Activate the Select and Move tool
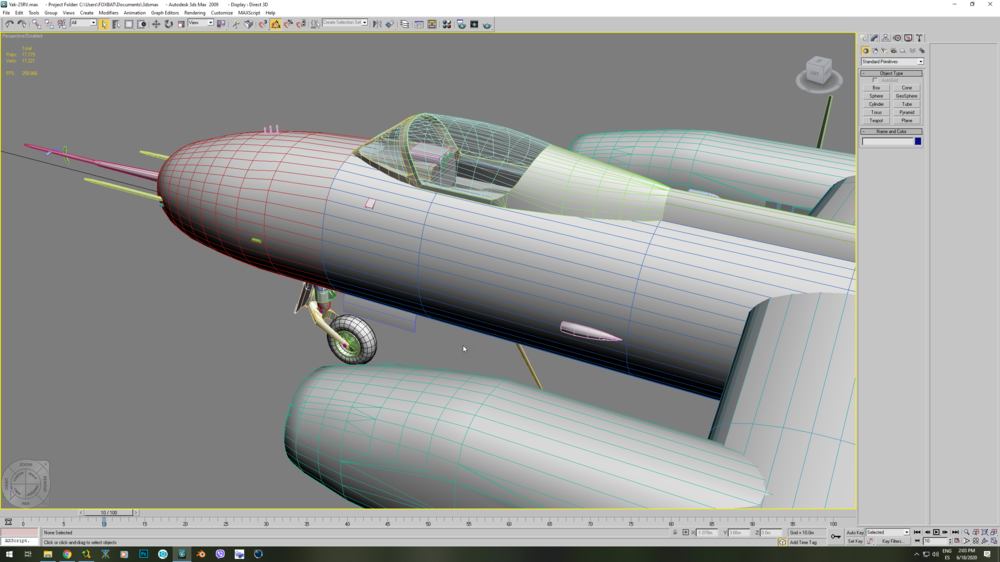1000x562 pixels. [156, 24]
